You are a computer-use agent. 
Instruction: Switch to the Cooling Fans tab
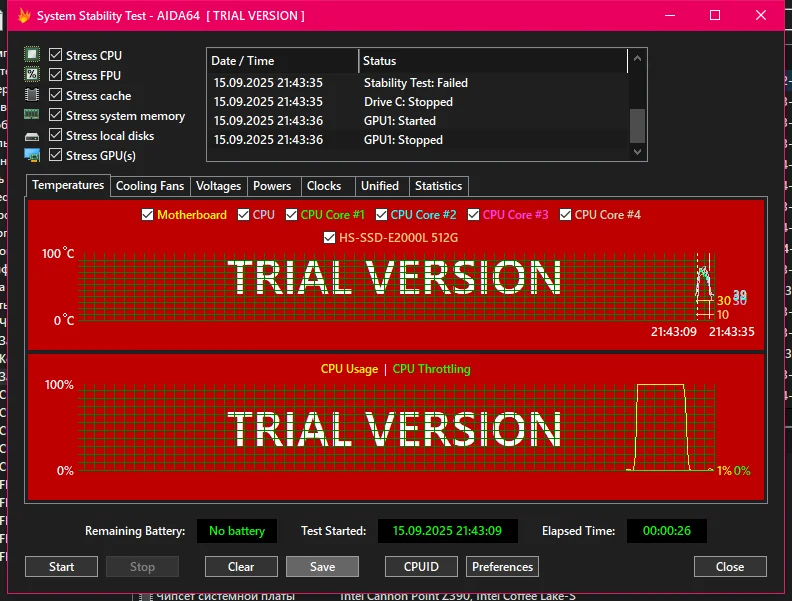click(150, 186)
